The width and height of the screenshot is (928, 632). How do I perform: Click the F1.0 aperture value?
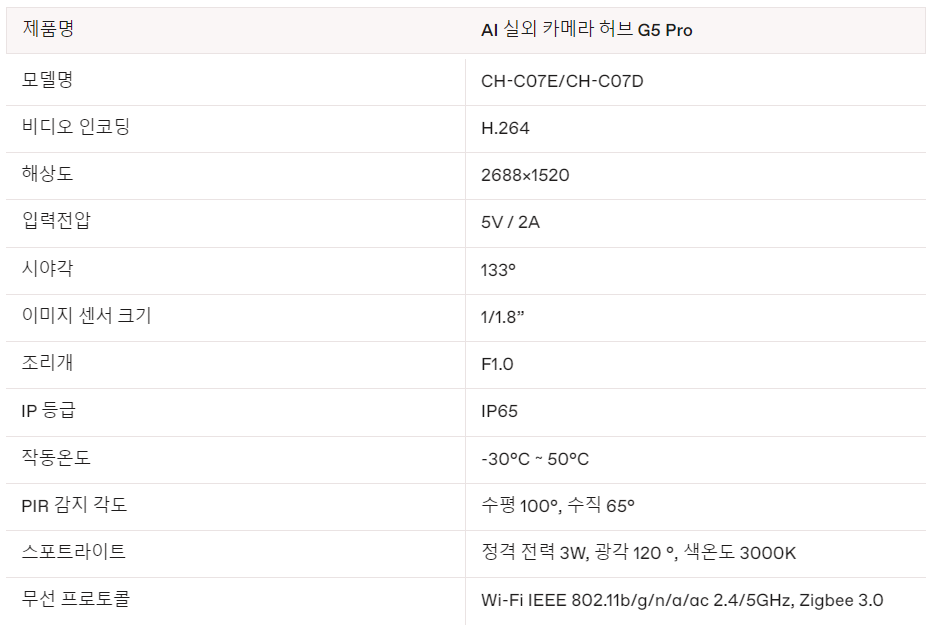[x=497, y=364]
